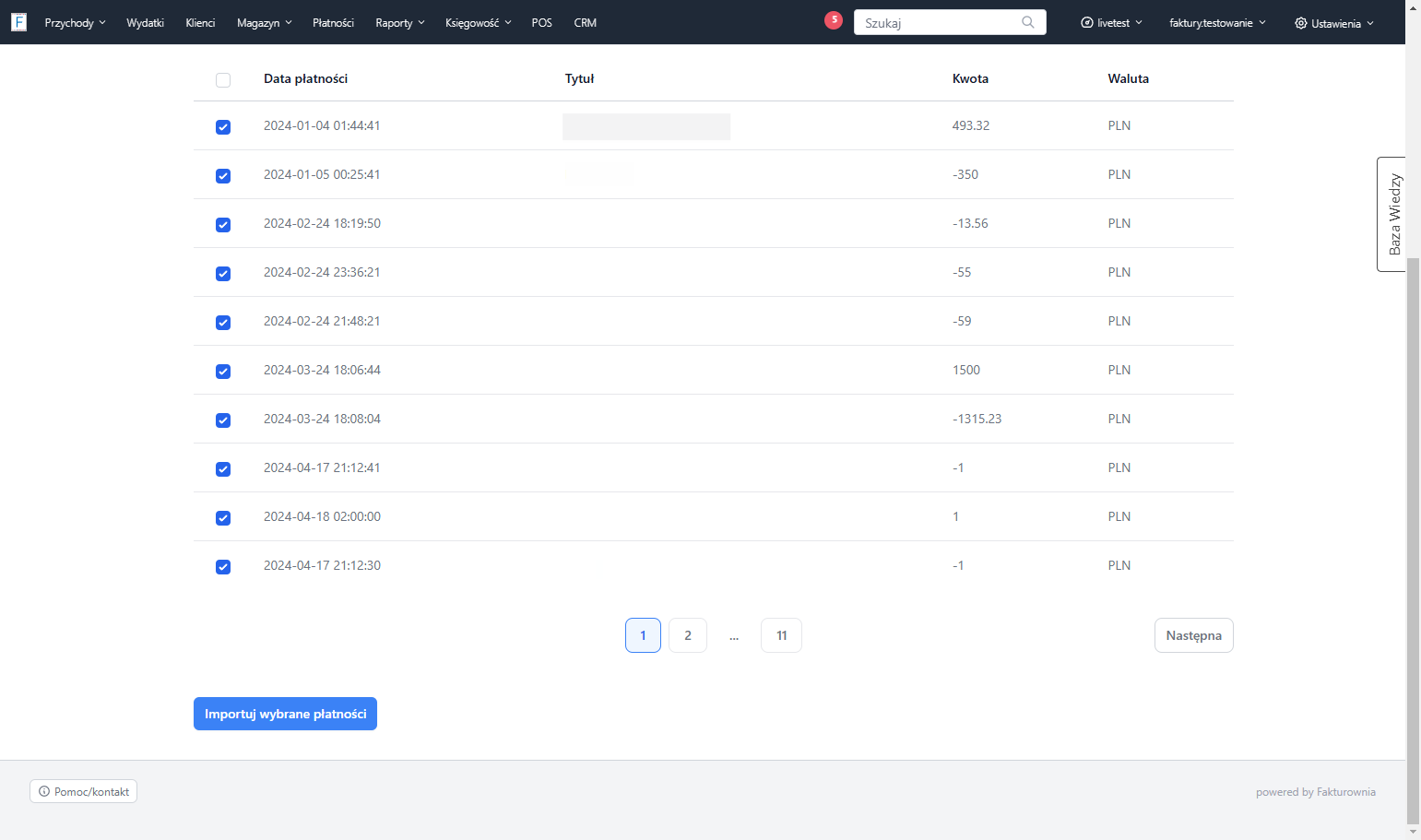Open the faktury.testowanie user dropdown
Viewport: 1421px width, 840px height.
point(1217,22)
